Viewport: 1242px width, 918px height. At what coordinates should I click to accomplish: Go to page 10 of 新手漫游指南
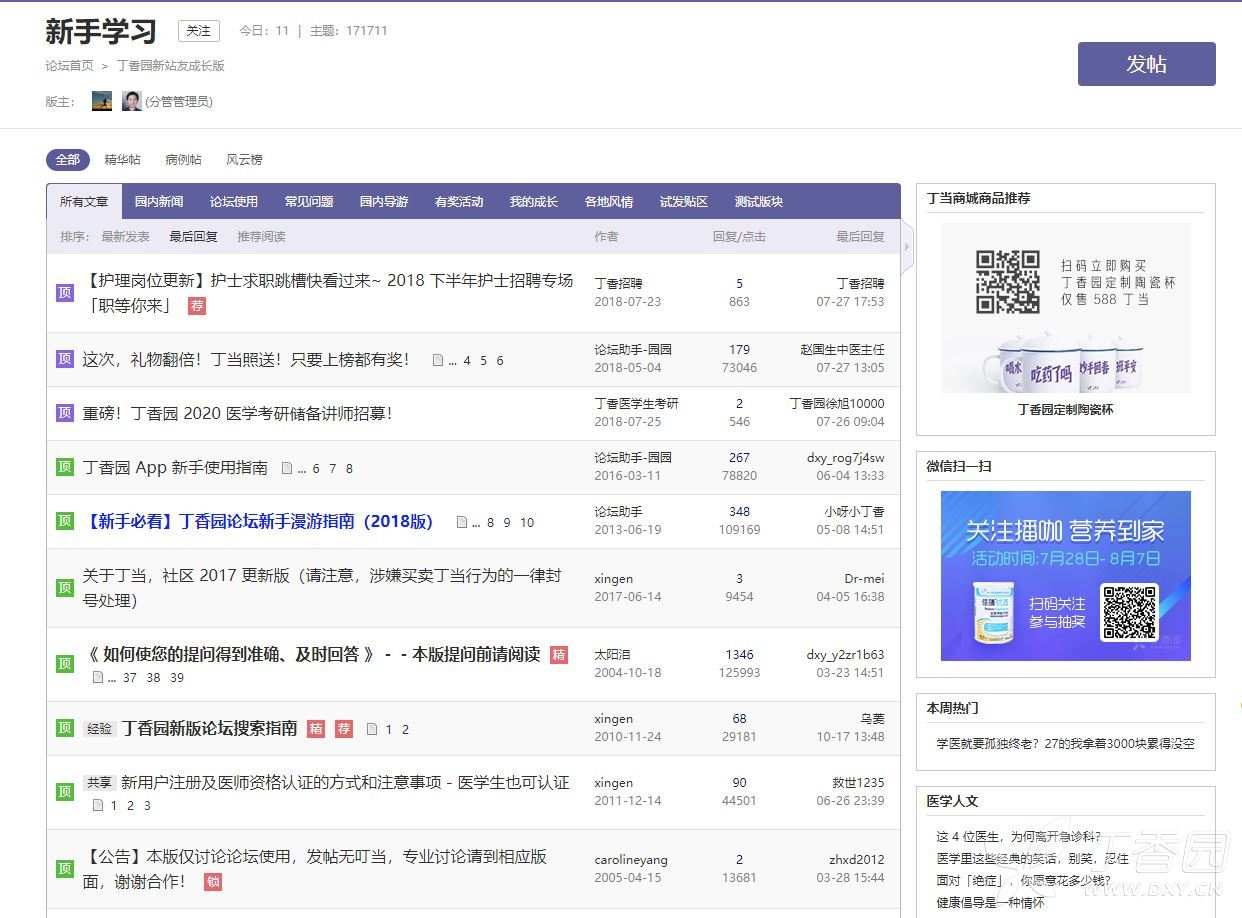(x=527, y=522)
